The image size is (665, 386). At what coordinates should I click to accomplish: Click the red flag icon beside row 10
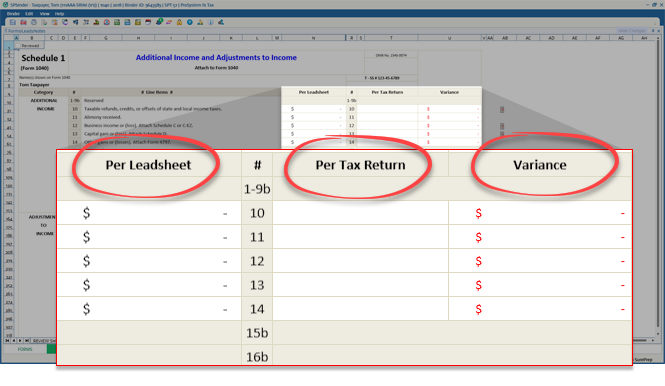pos(502,109)
